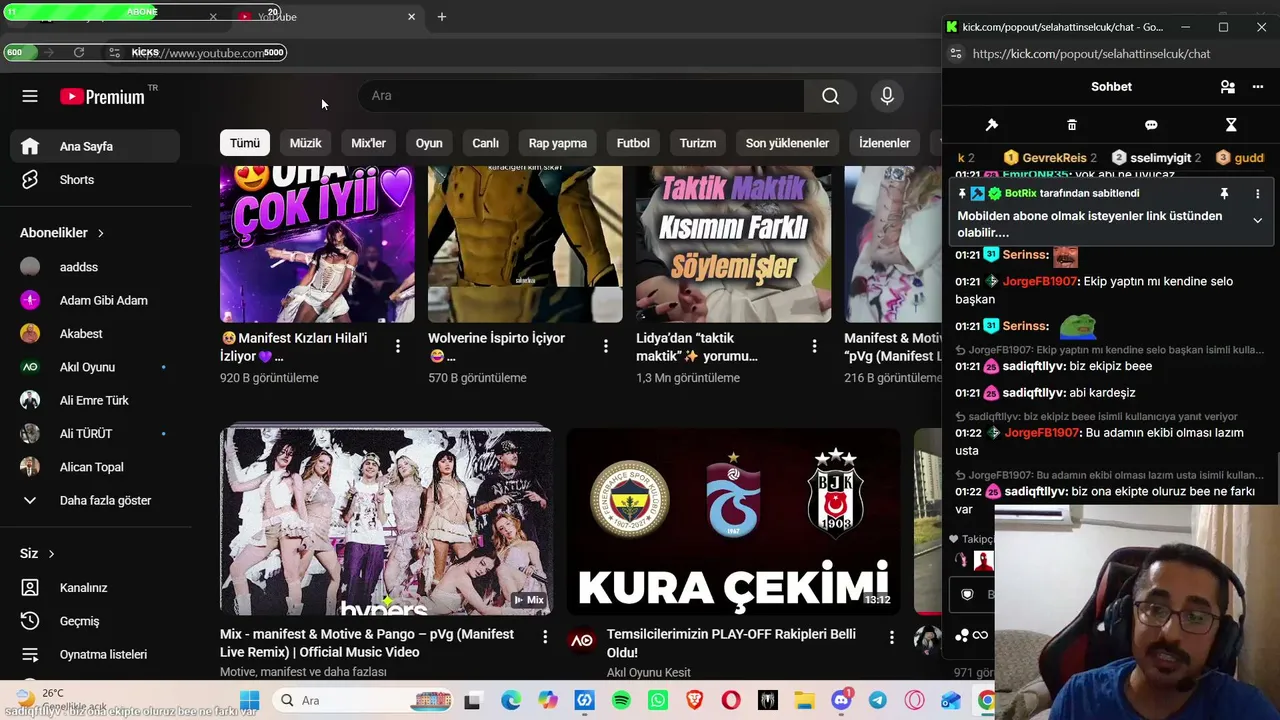Click the Kick chat address bar URL

[x=1091, y=54]
